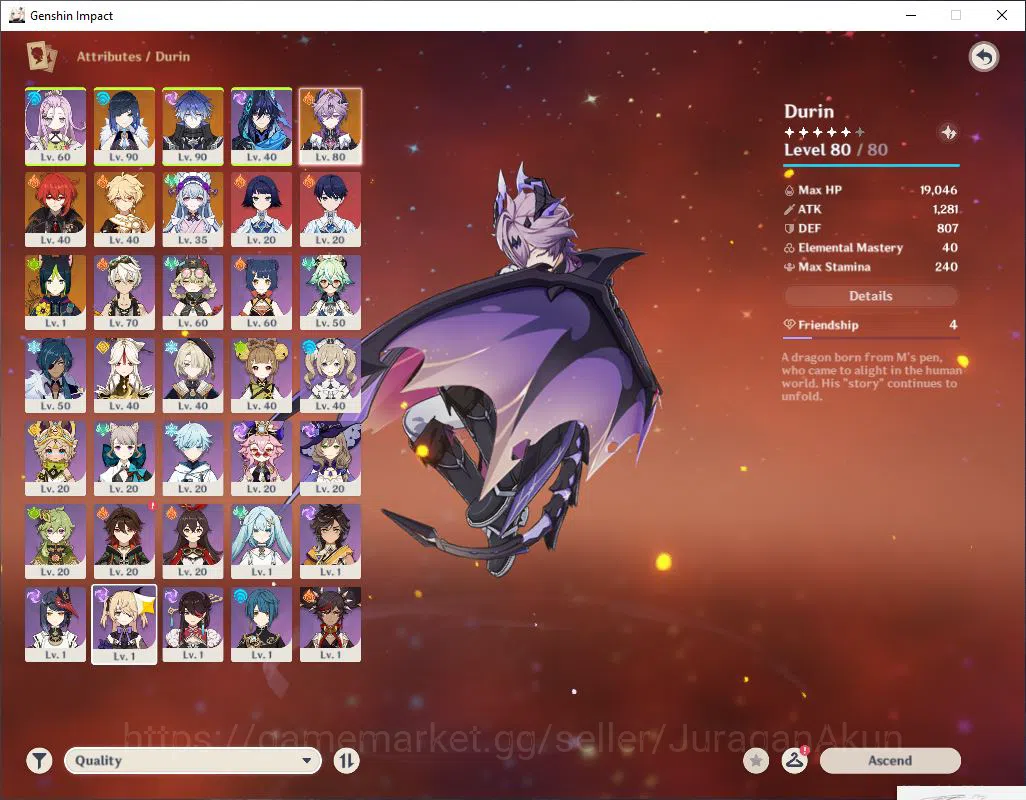Select the gold-crowned Geo child Lv. 20

(x=56, y=459)
